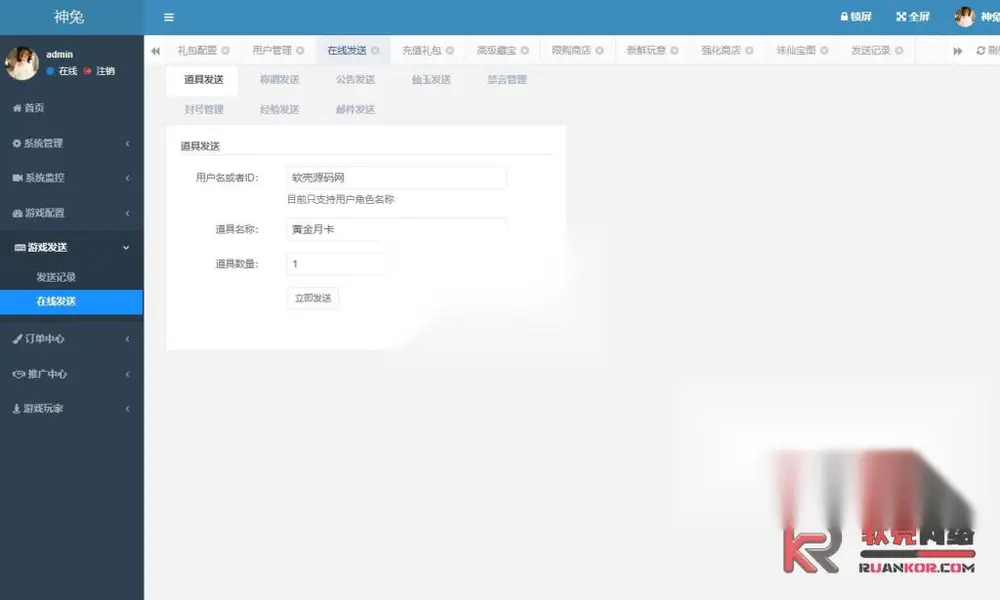Click the home icon beside 首页
This screenshot has width=1000, height=600.
(17, 108)
